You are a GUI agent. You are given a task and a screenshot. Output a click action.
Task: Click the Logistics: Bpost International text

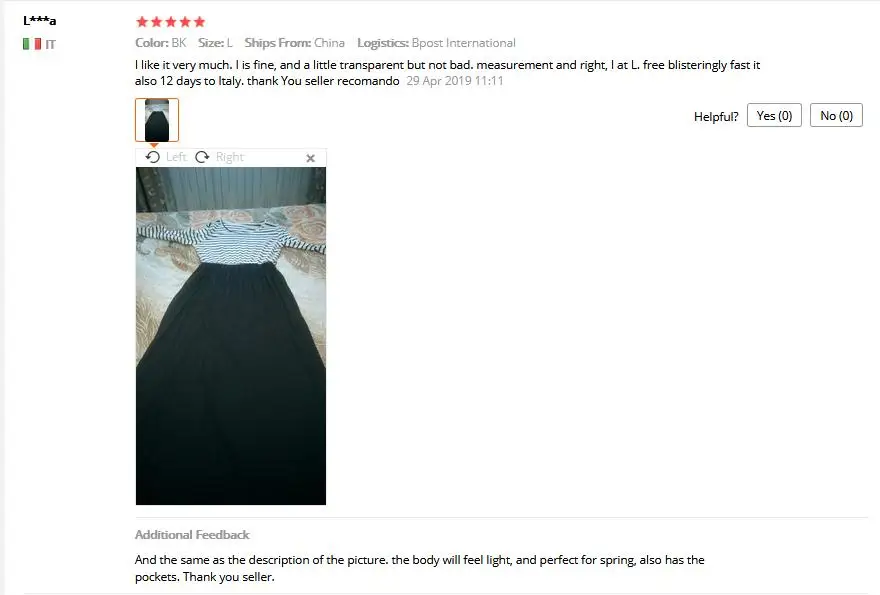[436, 43]
